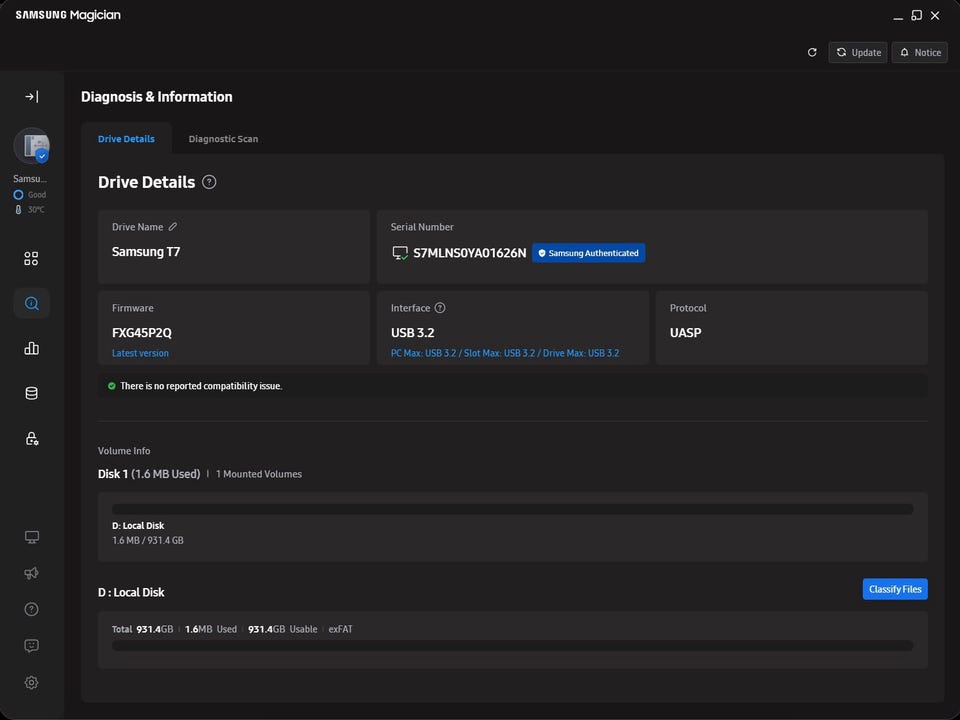Viewport: 960px width, 720px height.
Task: Click the Samsung T7 drive name text
Action: click(146, 252)
